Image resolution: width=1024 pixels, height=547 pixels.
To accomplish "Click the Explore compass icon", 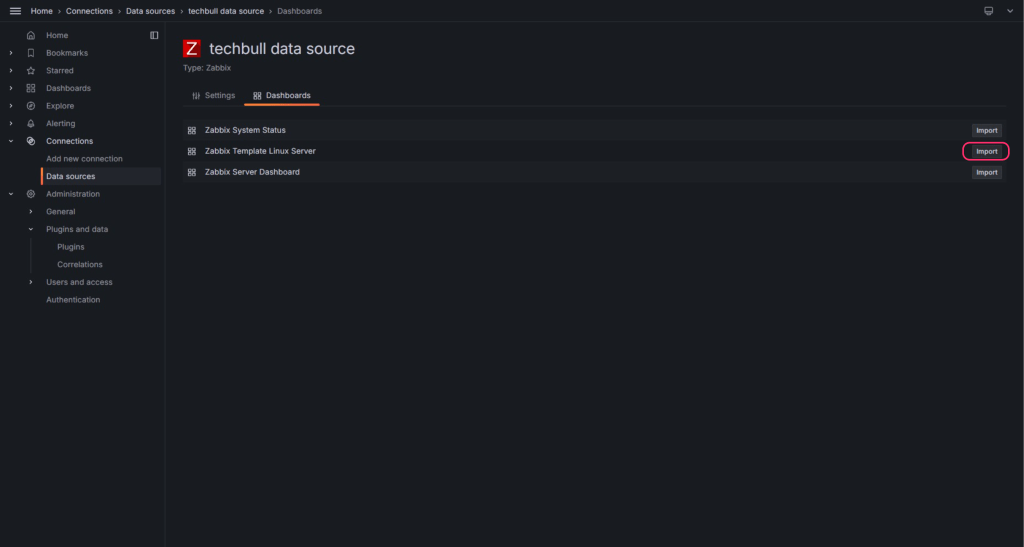I will coord(30,106).
